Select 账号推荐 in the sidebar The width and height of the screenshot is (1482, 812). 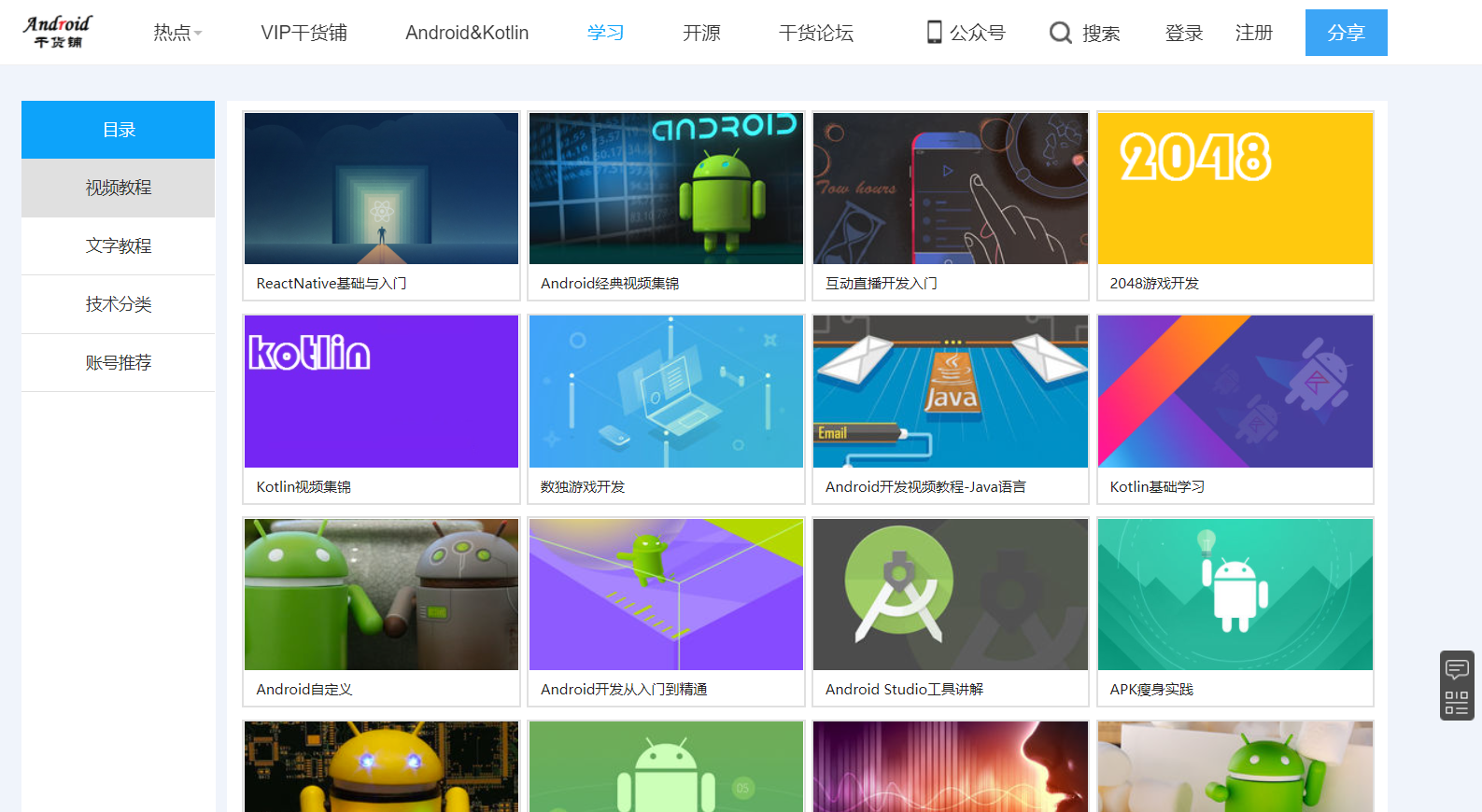[119, 362]
